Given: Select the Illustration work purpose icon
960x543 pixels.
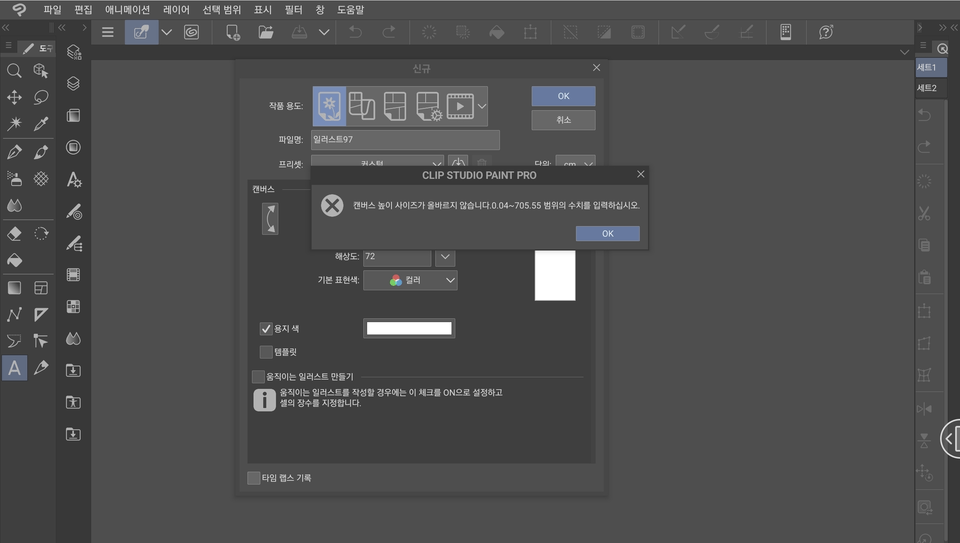Looking at the screenshot, I should pyautogui.click(x=329, y=106).
